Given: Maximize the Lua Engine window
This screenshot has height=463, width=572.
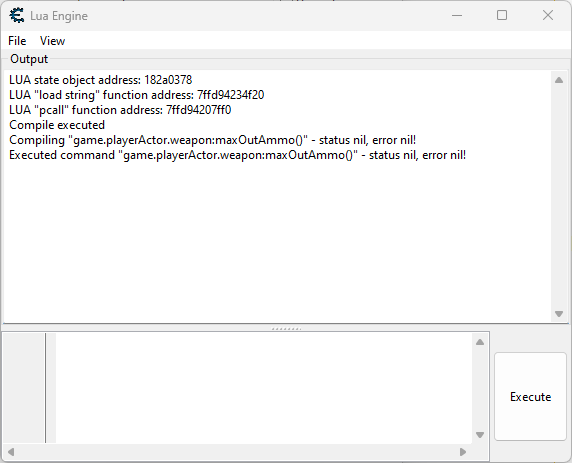Looking at the screenshot, I should click(x=502, y=15).
